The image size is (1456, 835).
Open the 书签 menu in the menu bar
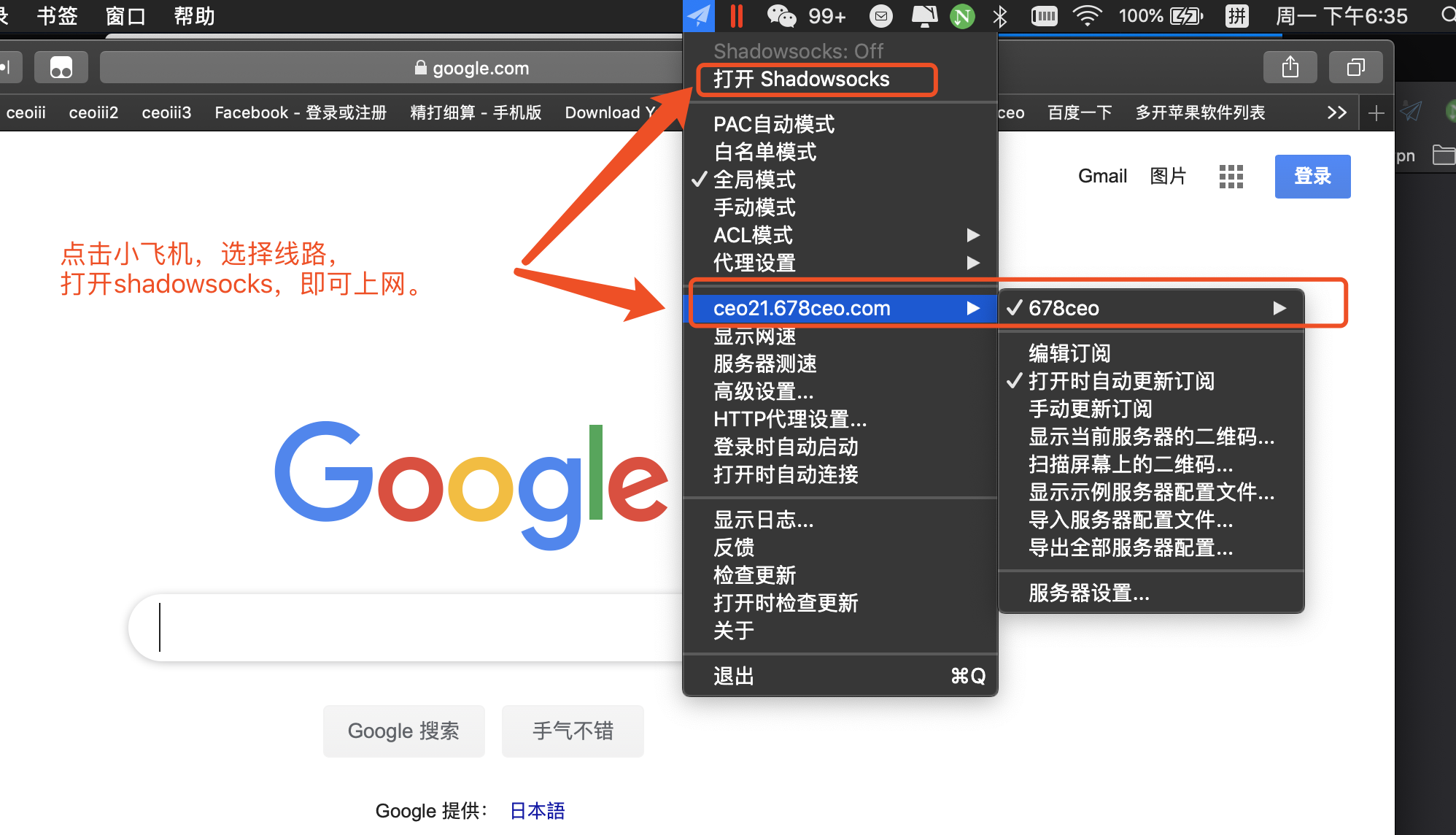[58, 15]
